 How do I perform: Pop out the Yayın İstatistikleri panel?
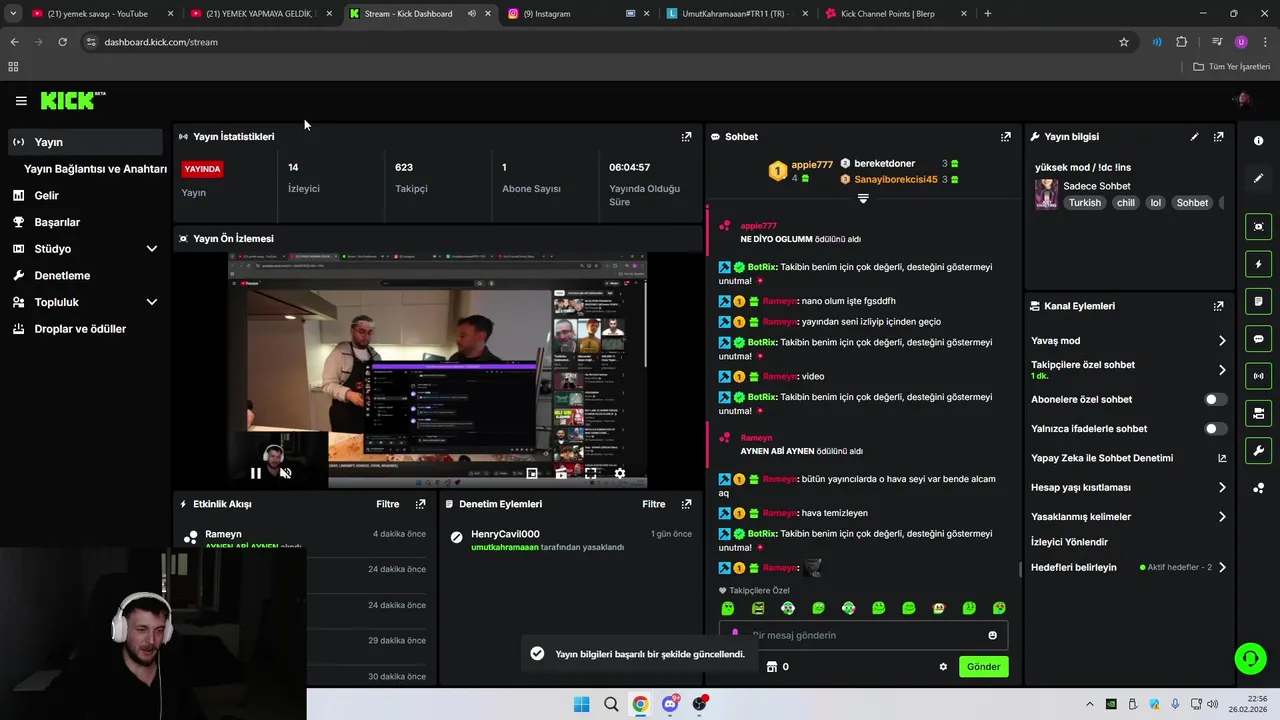tap(686, 137)
